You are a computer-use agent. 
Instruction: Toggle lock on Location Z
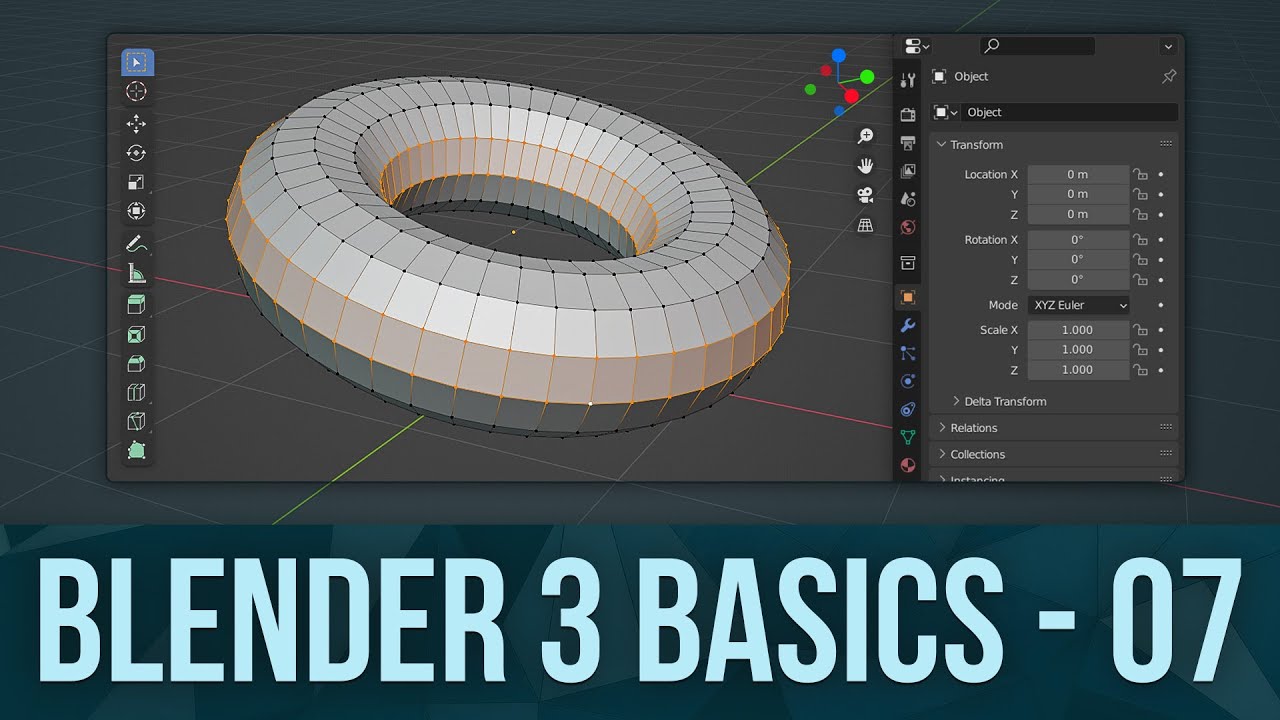pos(1139,214)
